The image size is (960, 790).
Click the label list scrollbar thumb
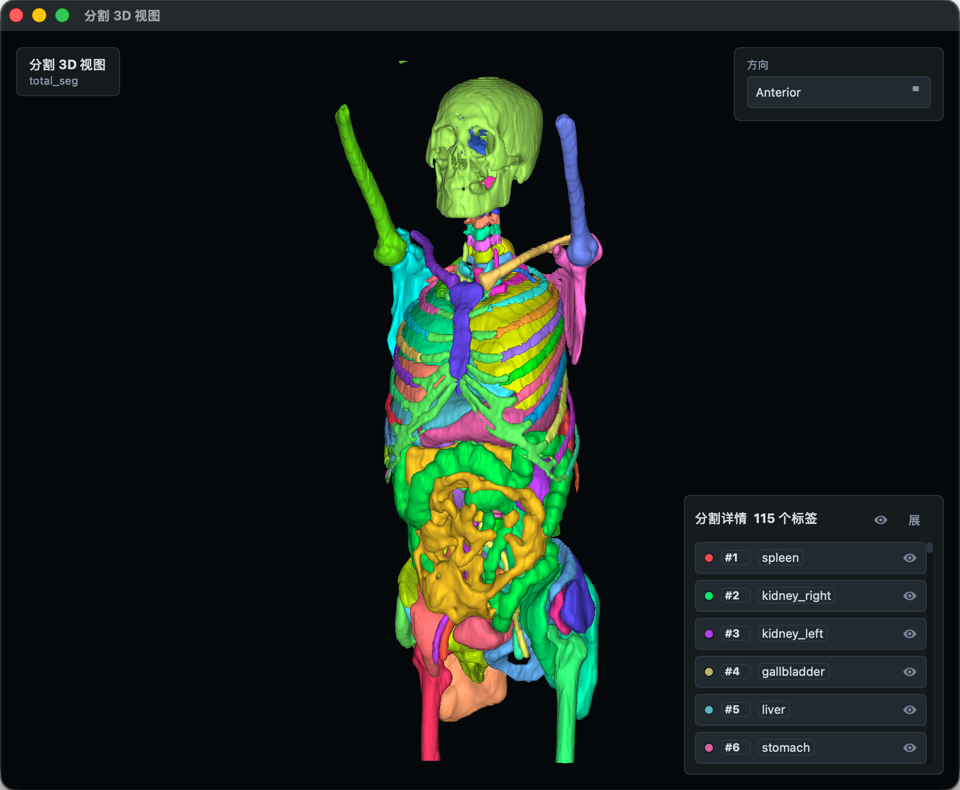click(929, 547)
